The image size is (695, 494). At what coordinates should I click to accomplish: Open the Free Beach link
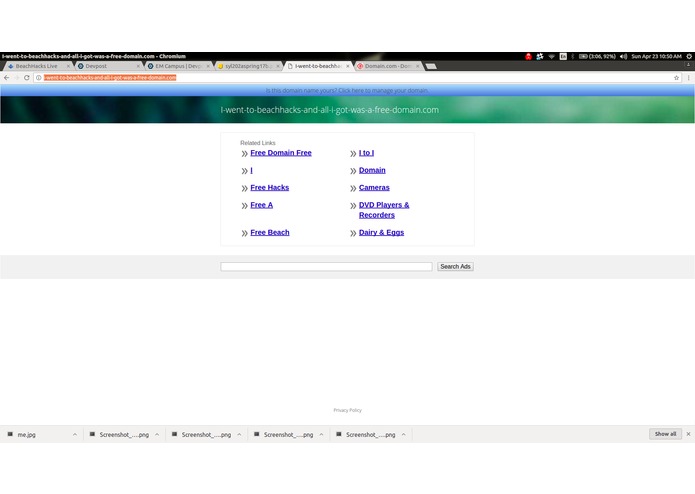269,232
